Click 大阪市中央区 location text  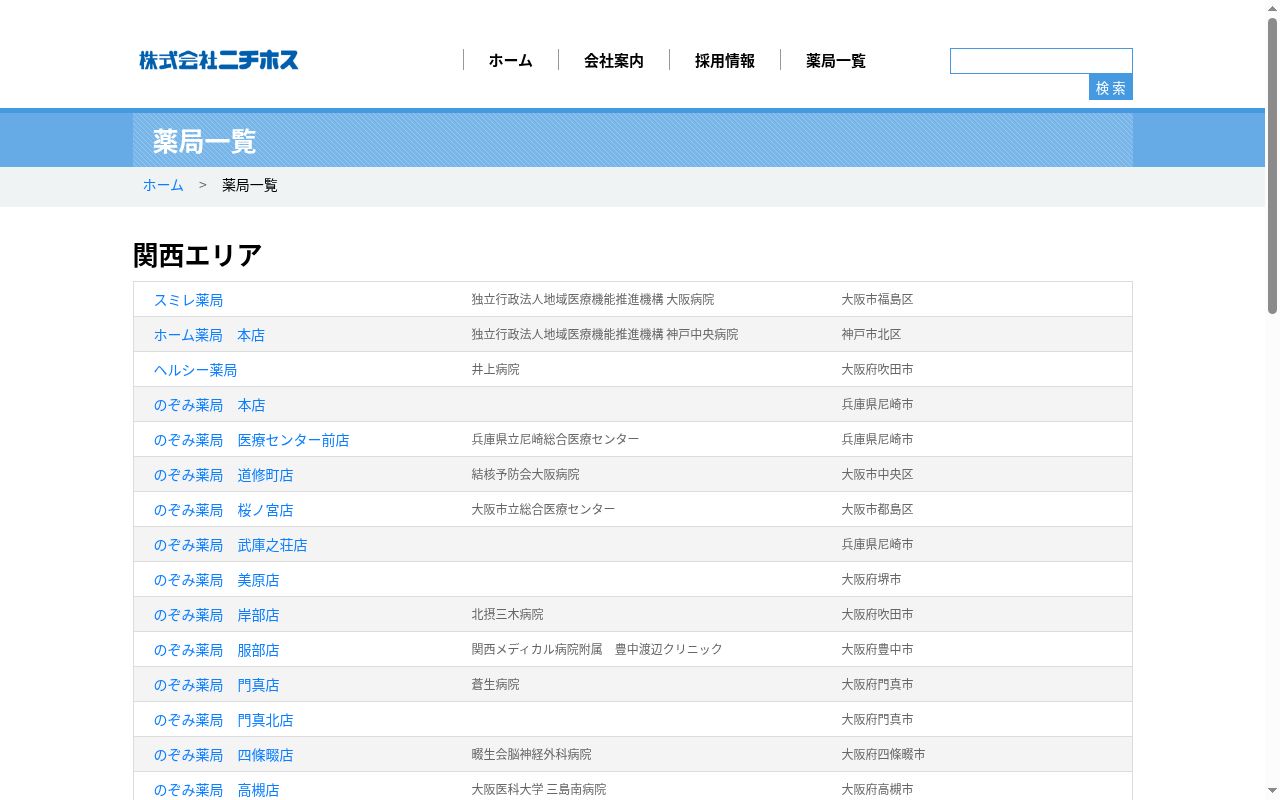pos(877,474)
